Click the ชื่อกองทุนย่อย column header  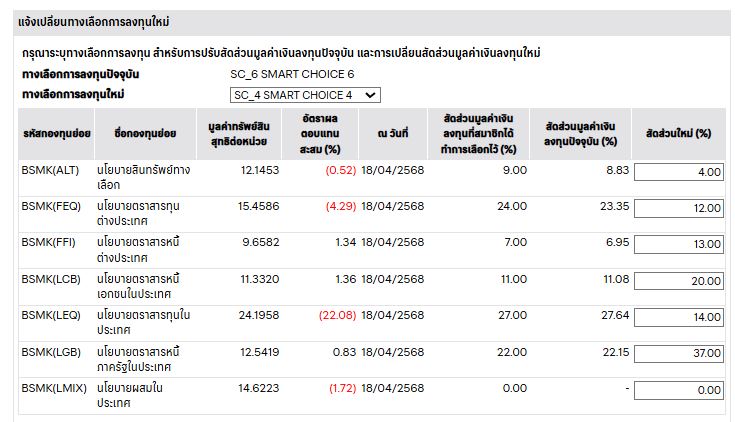145,134
